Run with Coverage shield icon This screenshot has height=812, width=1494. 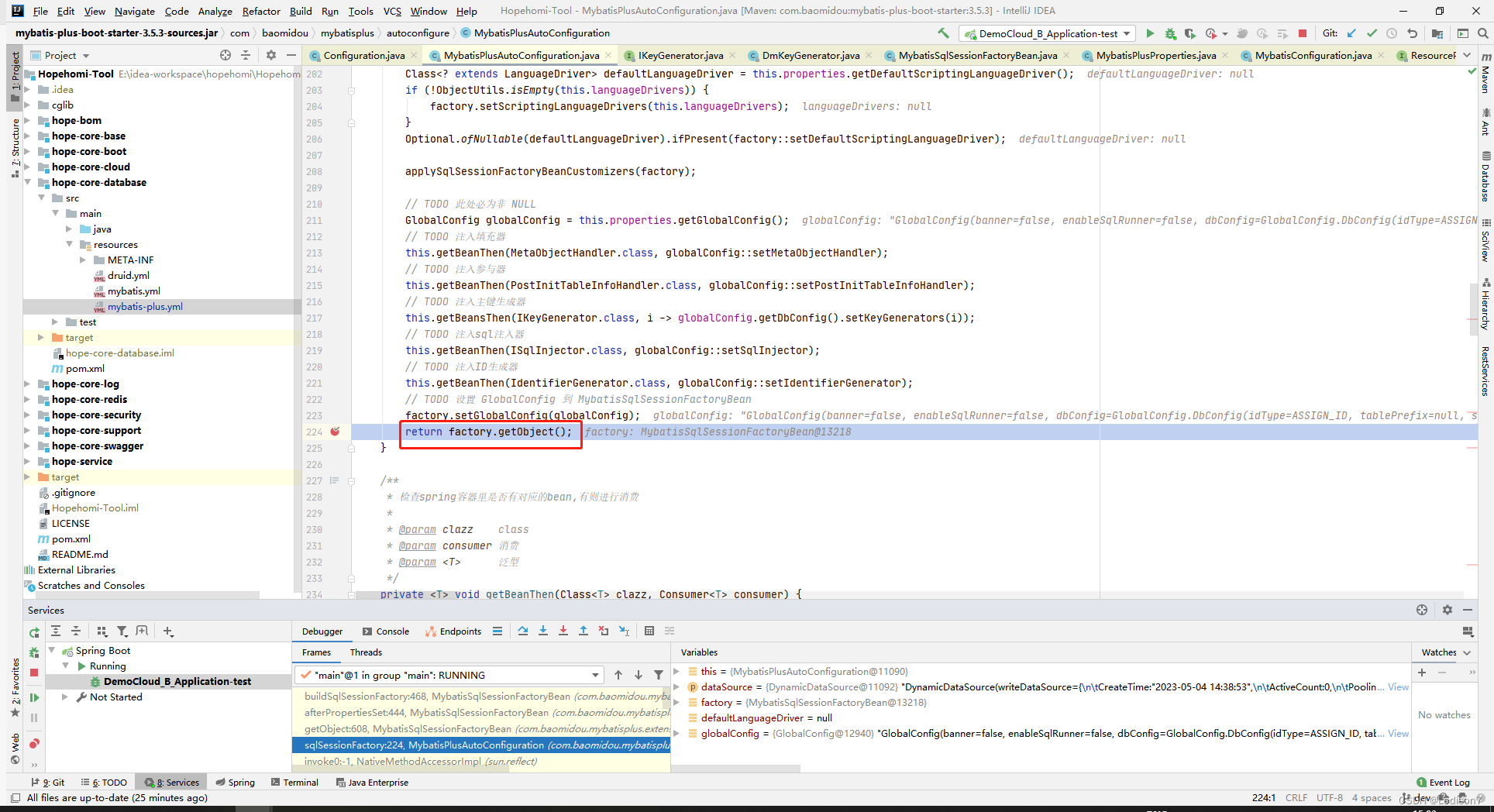[1190, 33]
